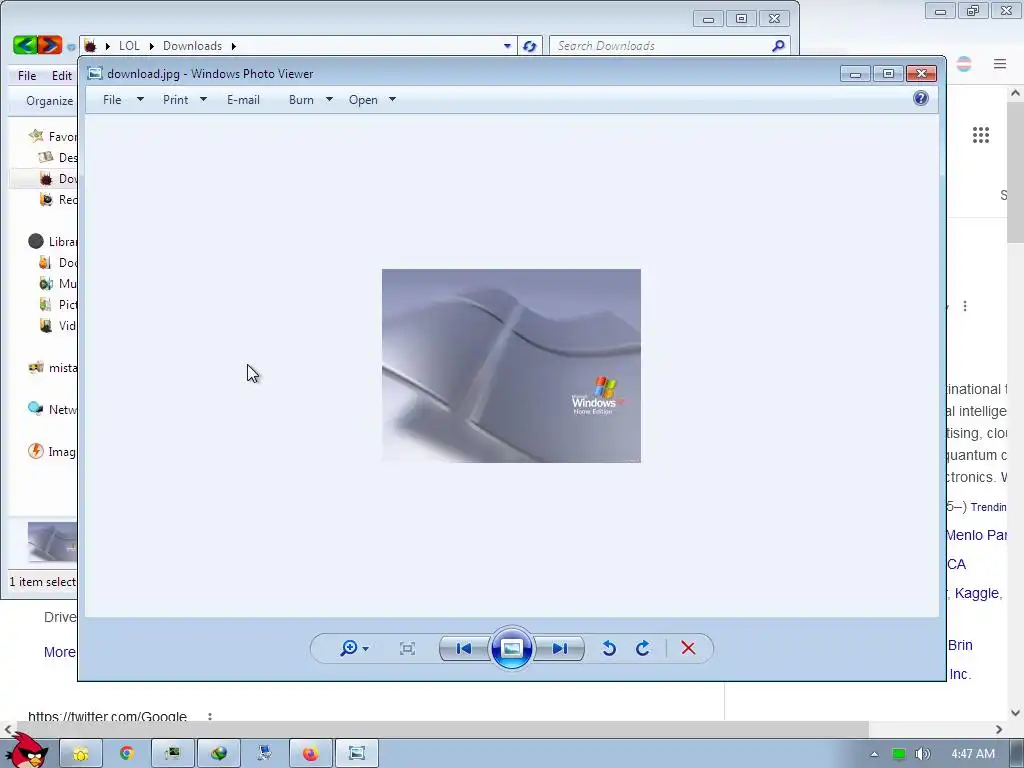Start the slide show button
Screen dimensions: 1024x768
tap(511, 648)
